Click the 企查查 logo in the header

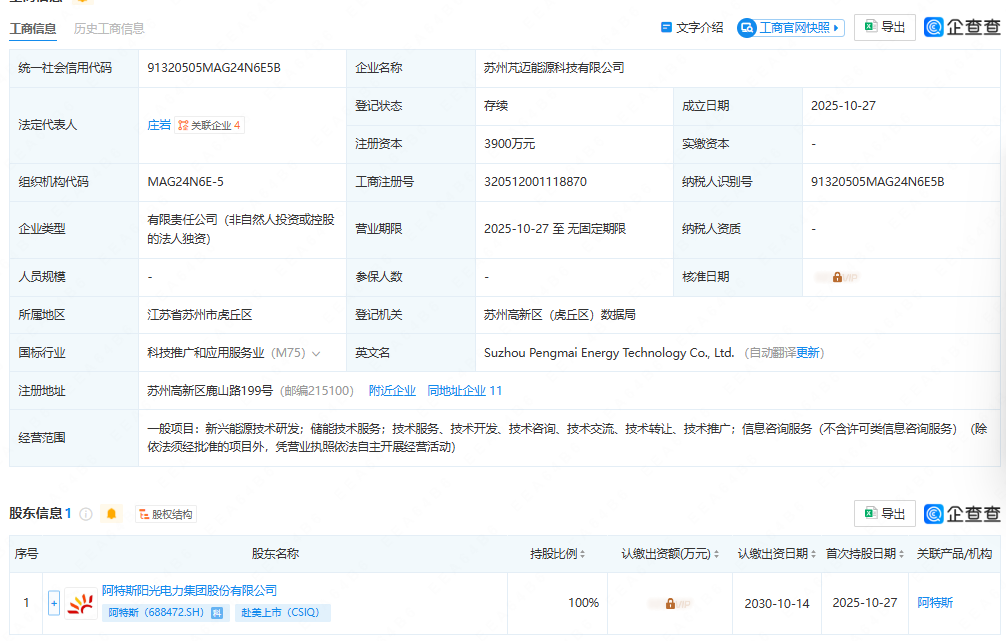click(961, 28)
